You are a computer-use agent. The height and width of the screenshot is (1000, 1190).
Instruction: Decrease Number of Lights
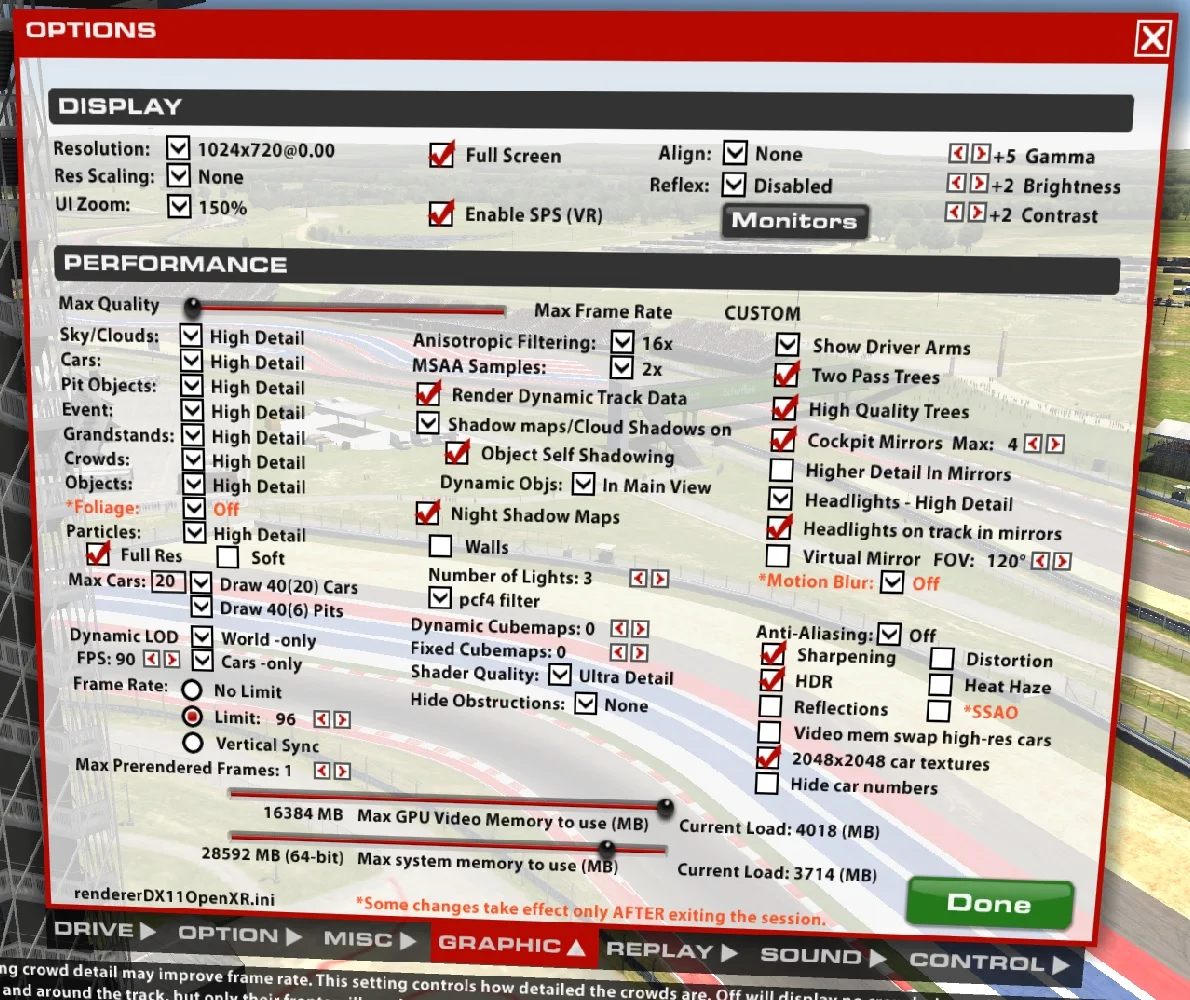tap(638, 579)
